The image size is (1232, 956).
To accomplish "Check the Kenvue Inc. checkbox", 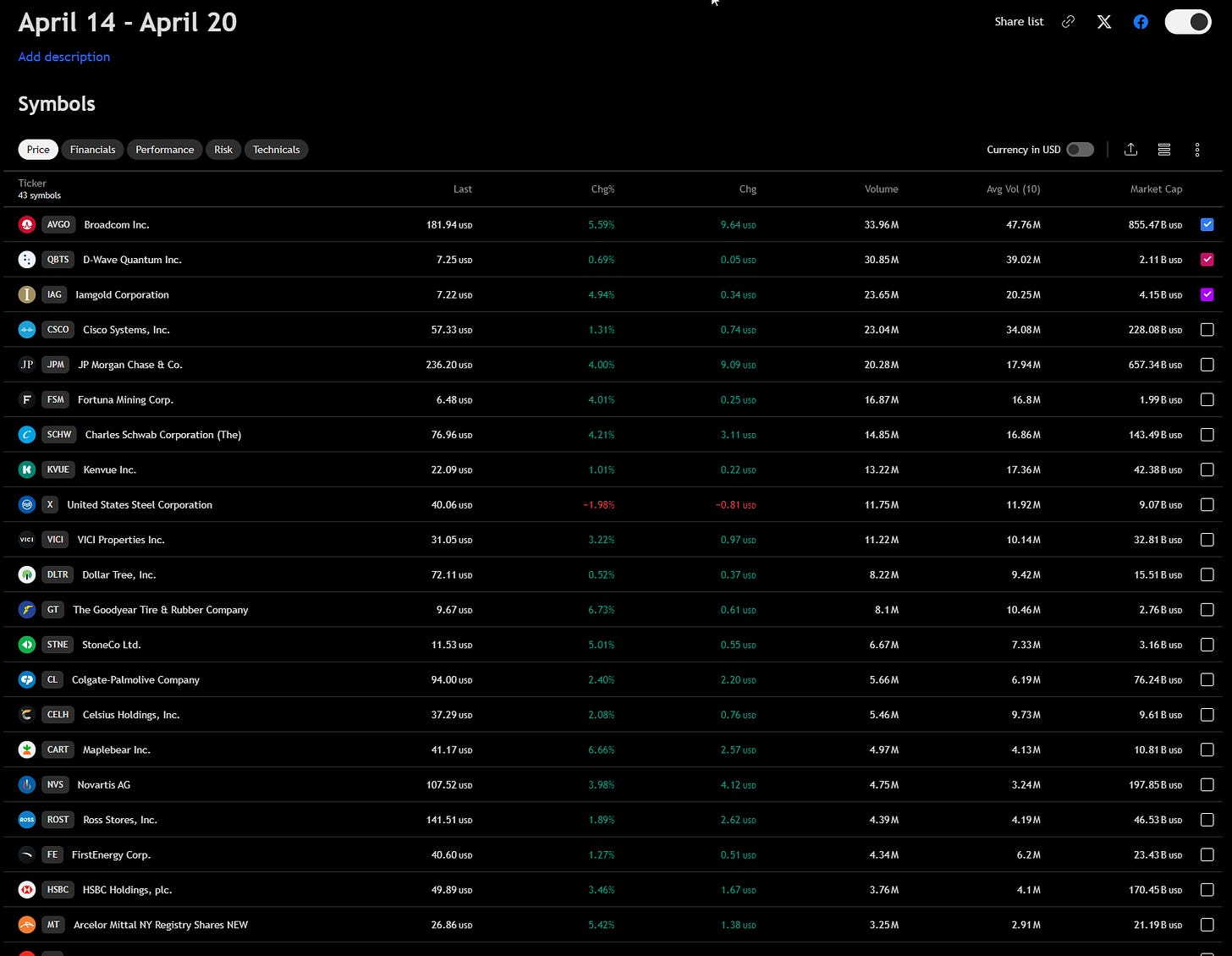I will click(x=1207, y=470).
